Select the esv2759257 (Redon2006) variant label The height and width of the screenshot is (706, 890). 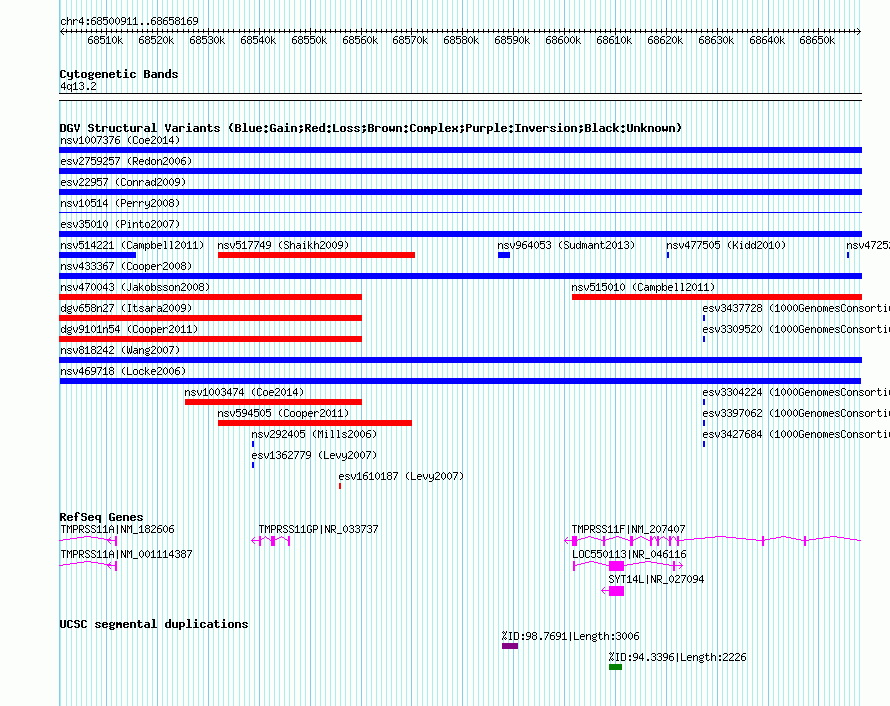126,161
